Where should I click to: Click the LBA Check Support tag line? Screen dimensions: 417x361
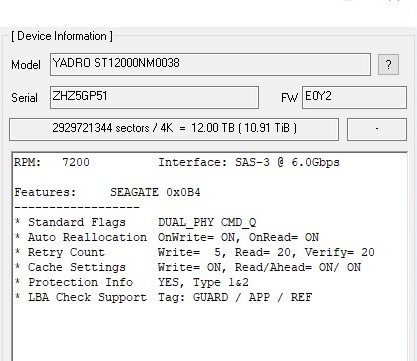point(163,297)
